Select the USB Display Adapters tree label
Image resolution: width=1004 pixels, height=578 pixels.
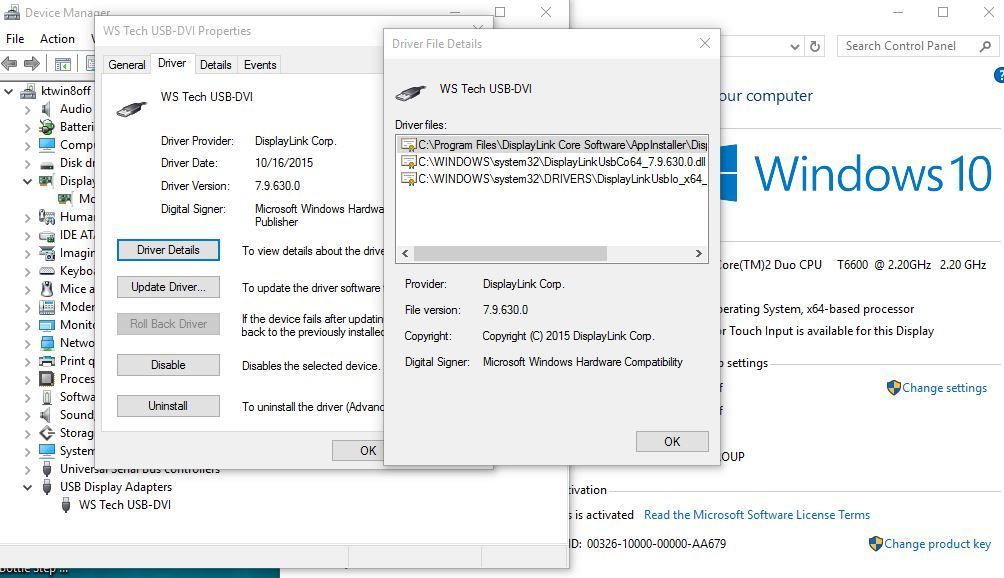pyautogui.click(x=116, y=487)
